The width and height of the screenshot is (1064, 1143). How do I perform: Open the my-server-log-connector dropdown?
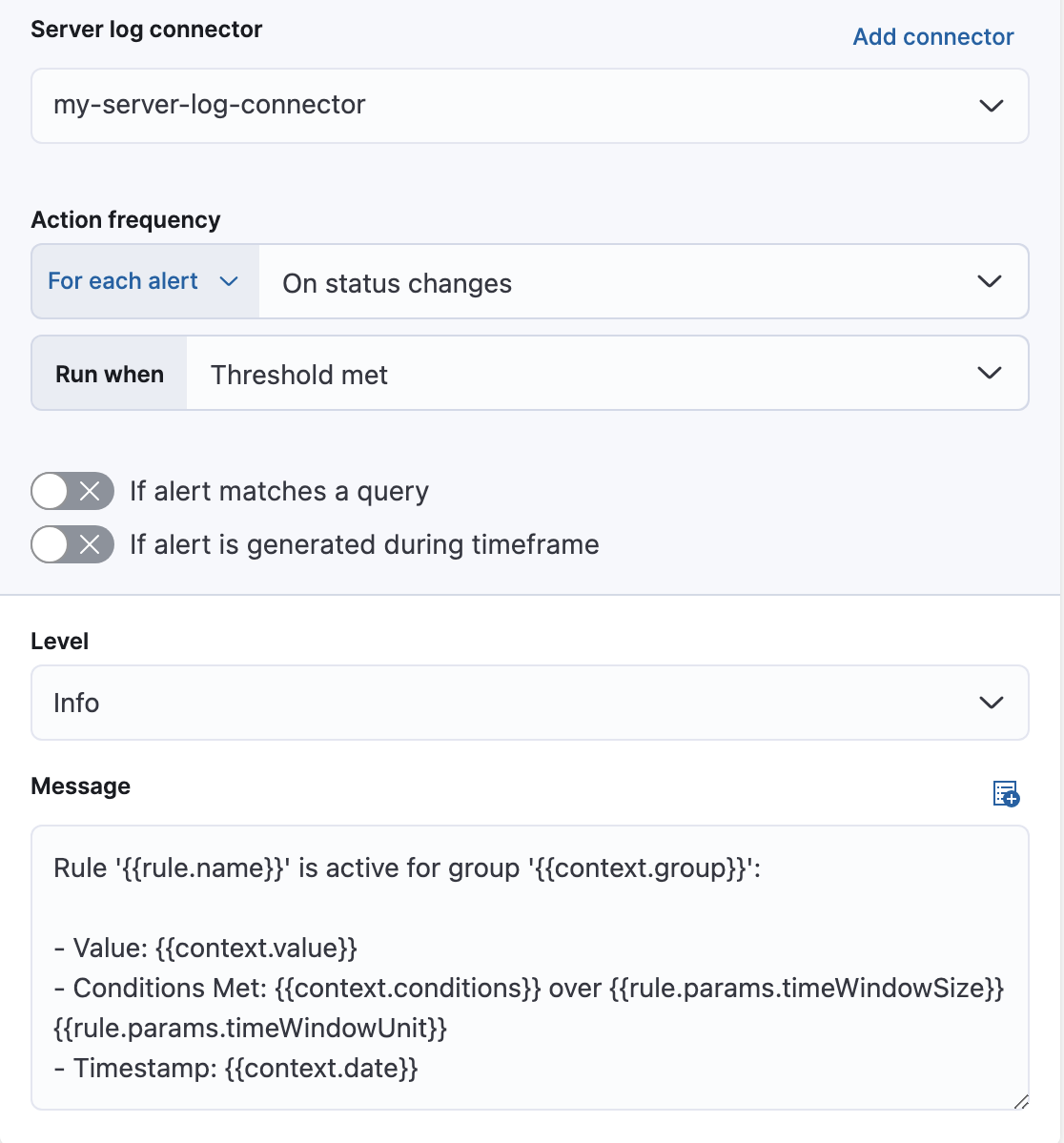[x=530, y=106]
